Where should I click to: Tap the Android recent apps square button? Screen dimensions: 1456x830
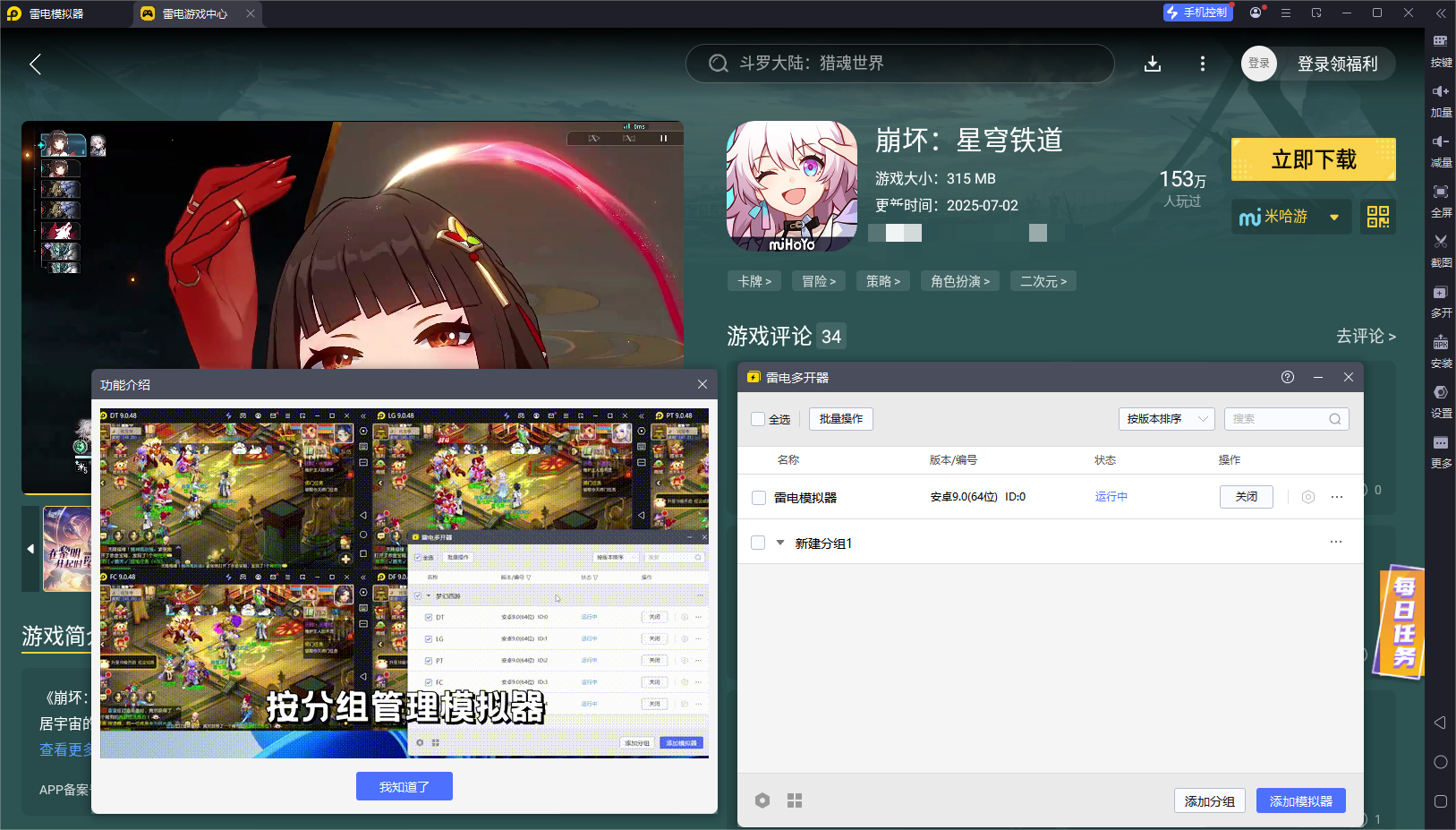click(x=1441, y=801)
